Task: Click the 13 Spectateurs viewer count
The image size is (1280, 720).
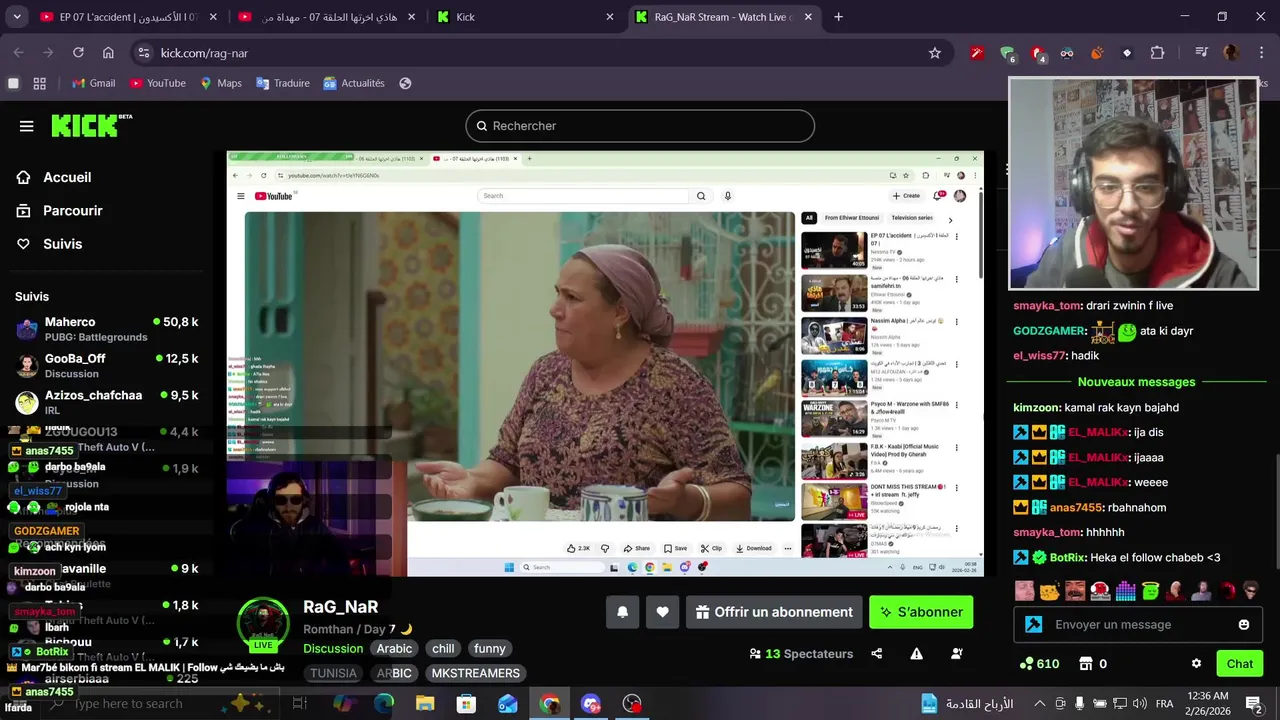Action: pos(801,654)
